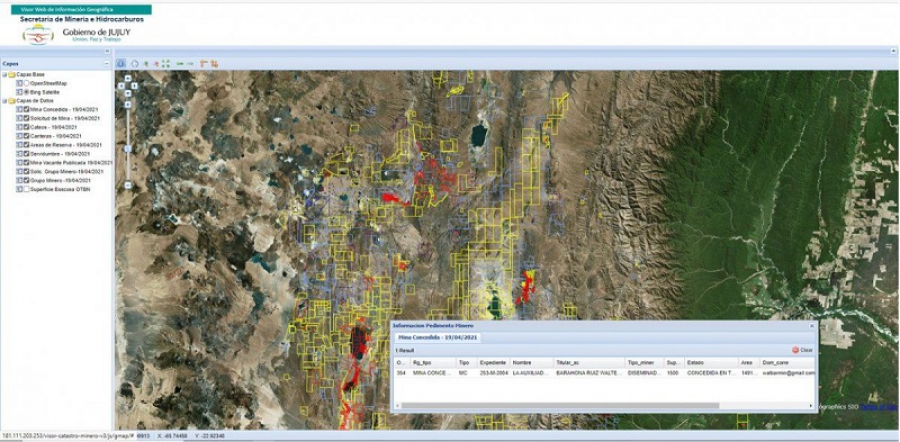Pan map north with up arrow
900x442 pixels.
click(x=126, y=78)
